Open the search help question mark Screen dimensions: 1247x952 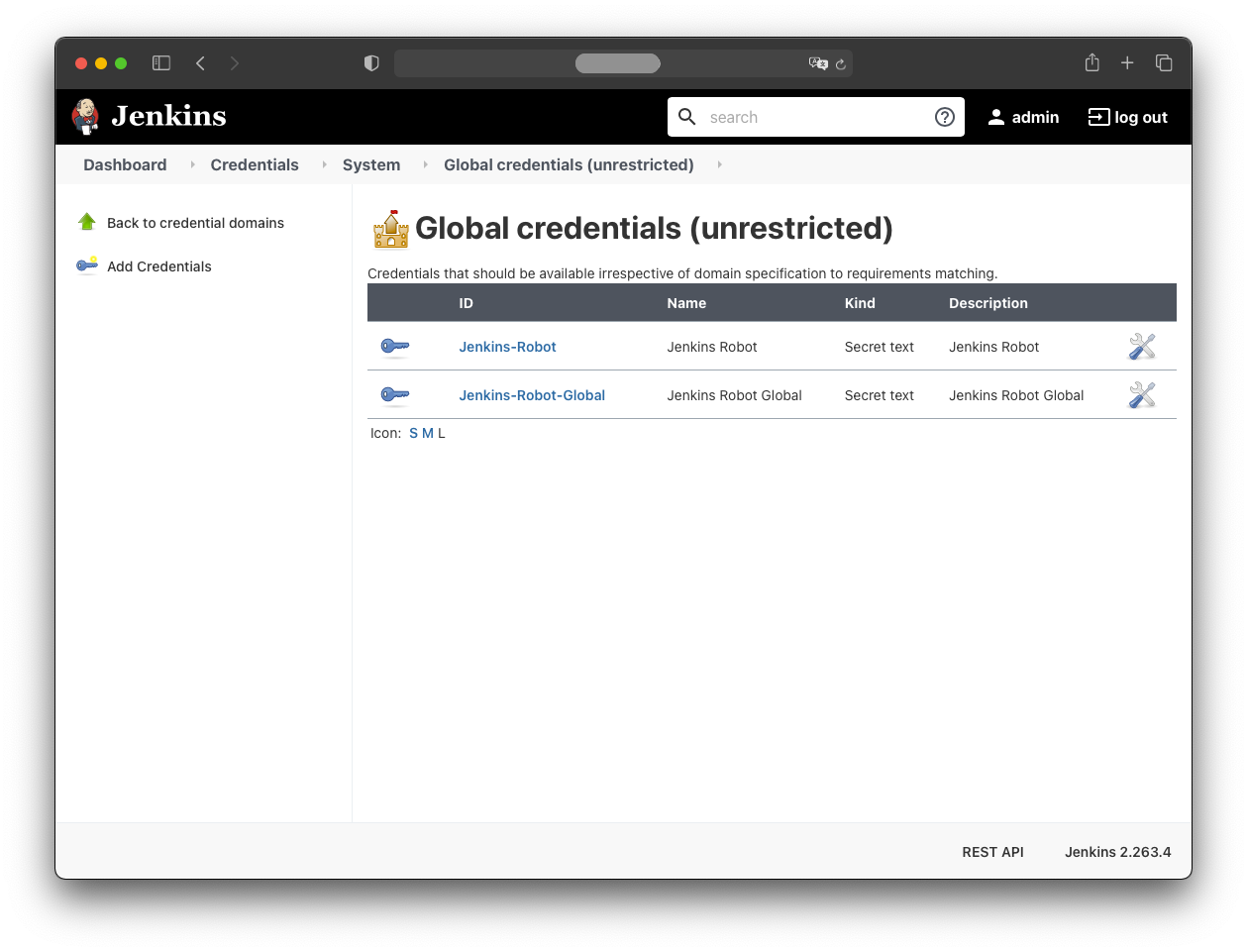[945, 117]
